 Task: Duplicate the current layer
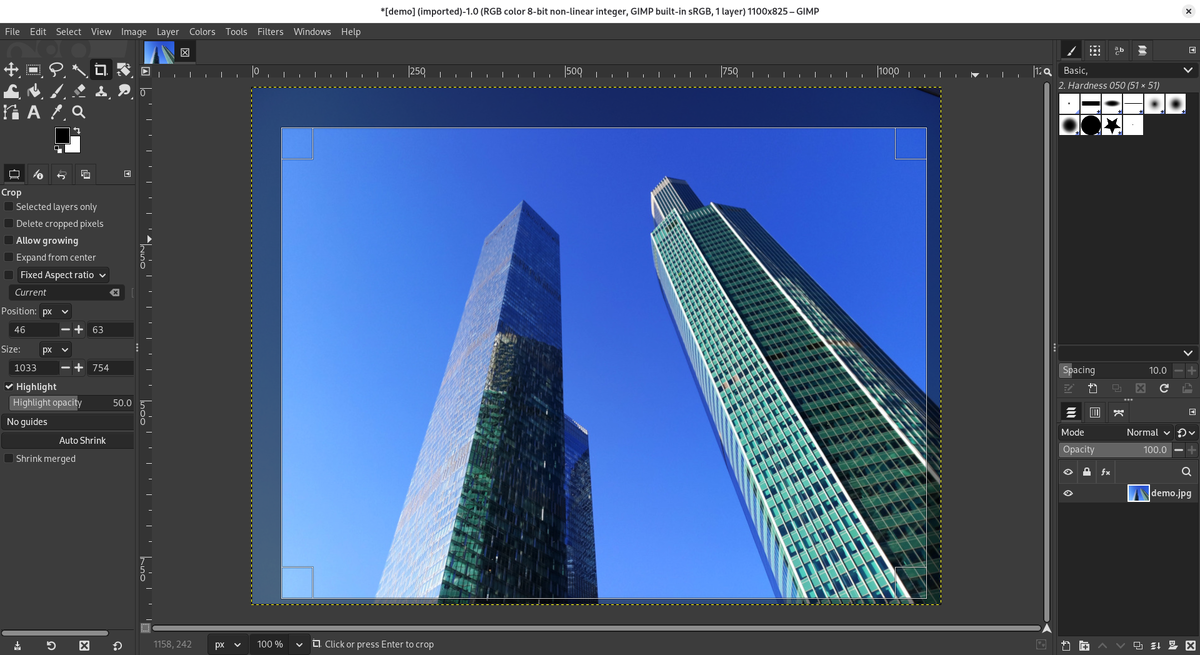(1139, 645)
